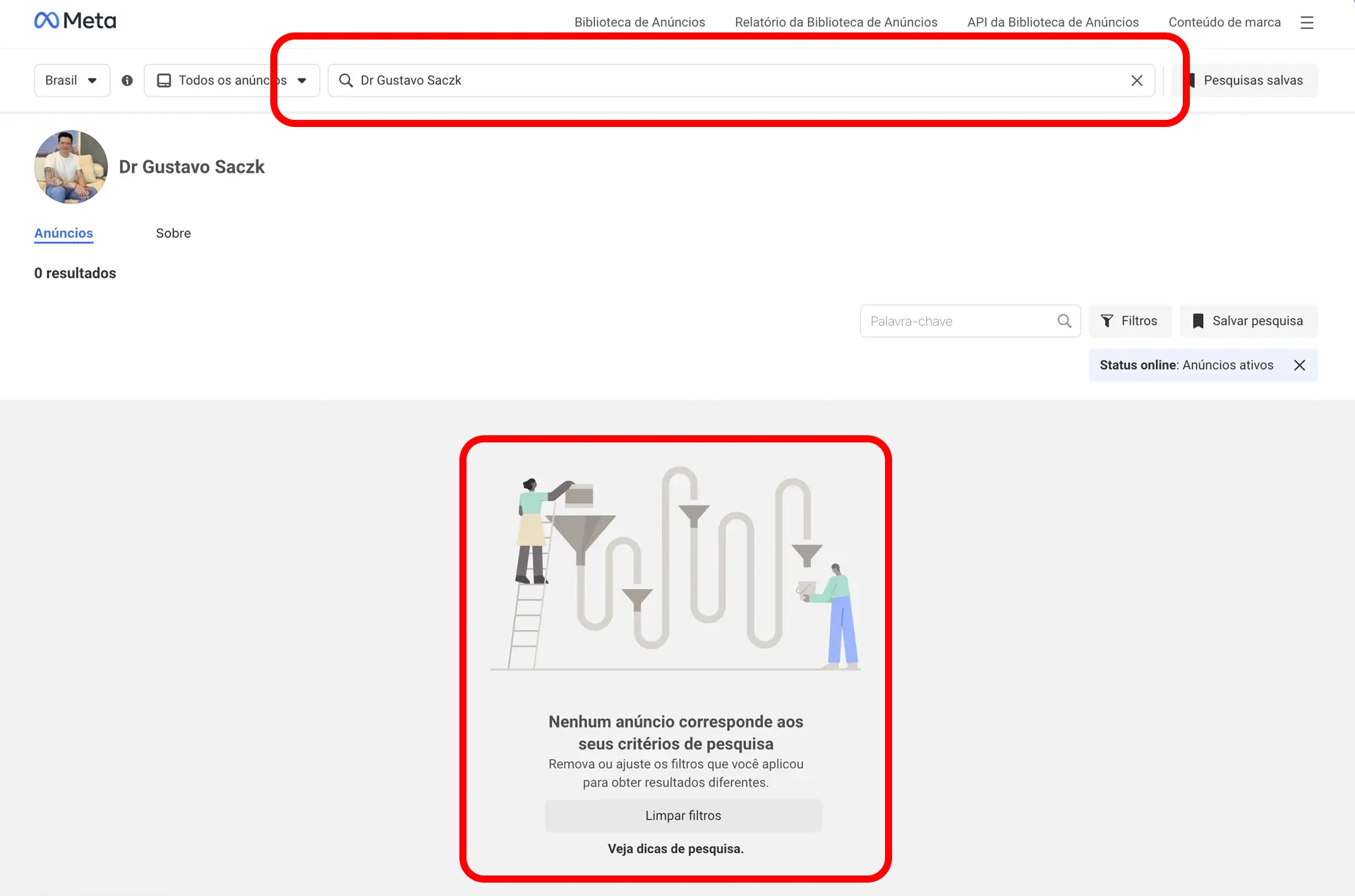Viewport: 1355px width, 896px height.
Task: Switch to the Anúncios tab
Action: click(x=64, y=234)
